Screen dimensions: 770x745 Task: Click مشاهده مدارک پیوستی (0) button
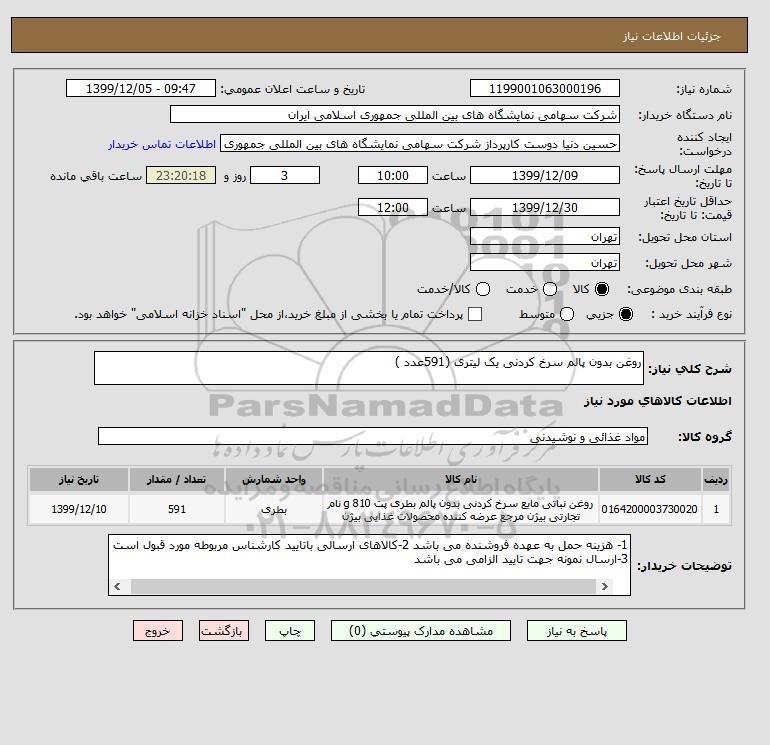[x=421, y=631]
